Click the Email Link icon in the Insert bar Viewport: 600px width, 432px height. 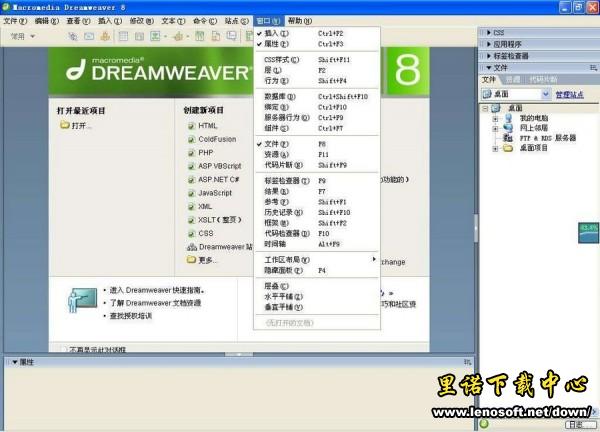point(89,36)
